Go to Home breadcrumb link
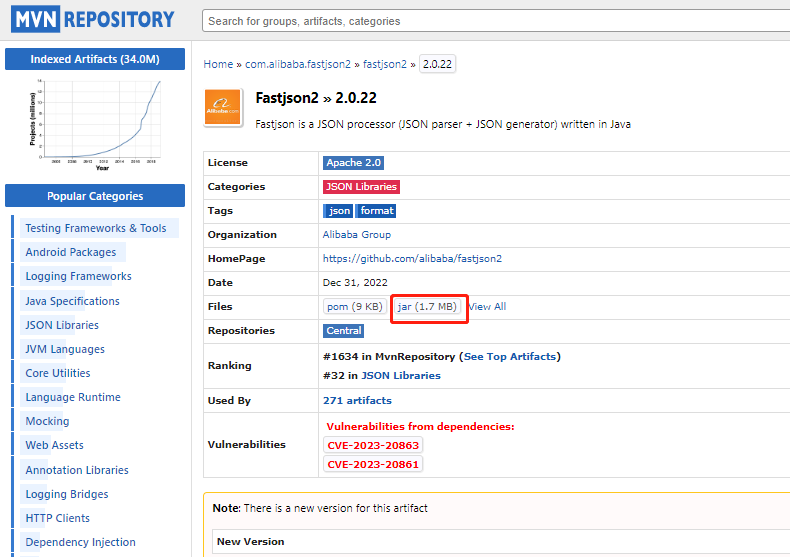Viewport: 790px width, 557px height. [x=218, y=64]
